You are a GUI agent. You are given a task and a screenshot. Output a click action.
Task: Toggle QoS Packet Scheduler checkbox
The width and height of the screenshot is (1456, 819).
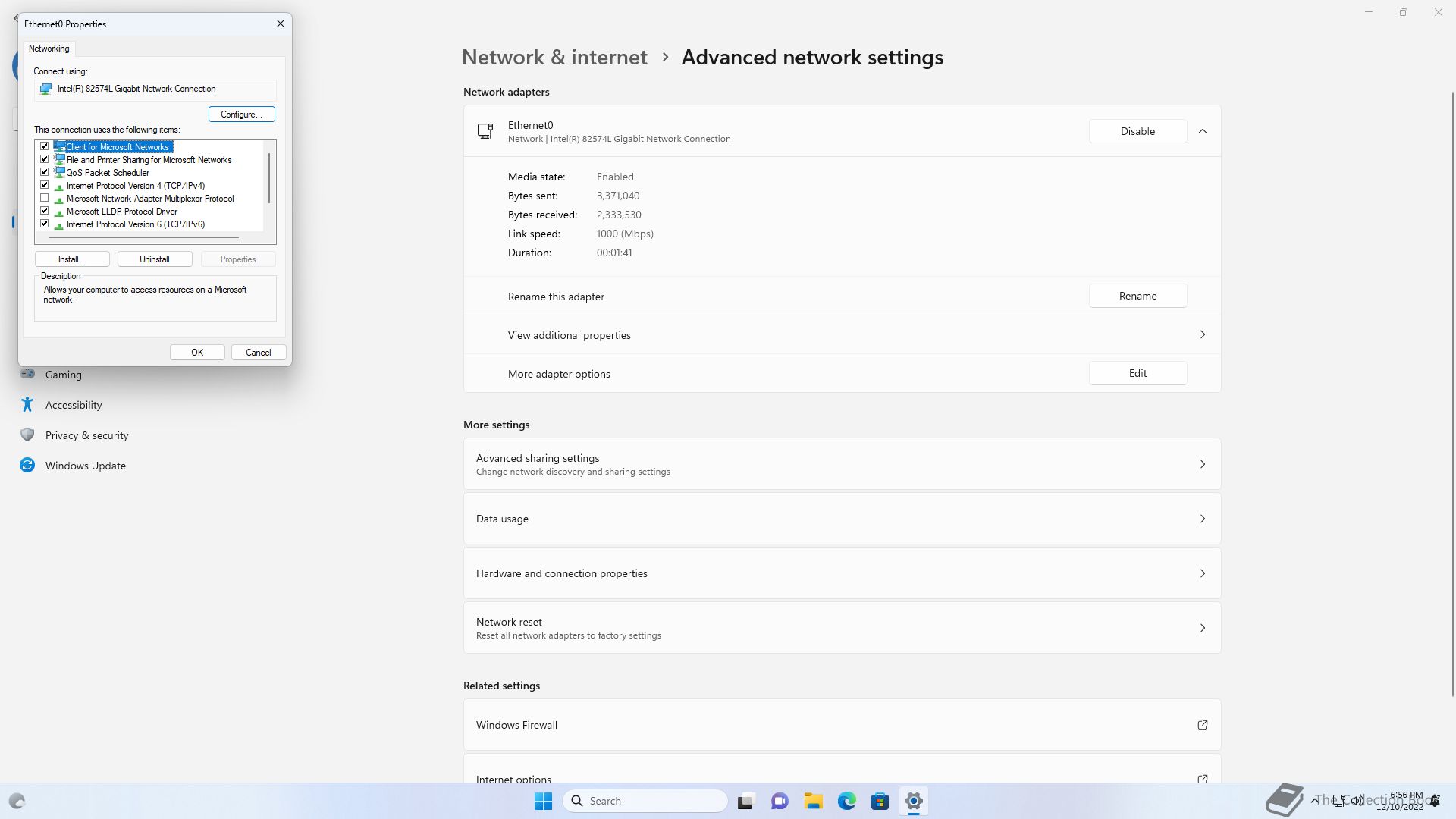(44, 172)
